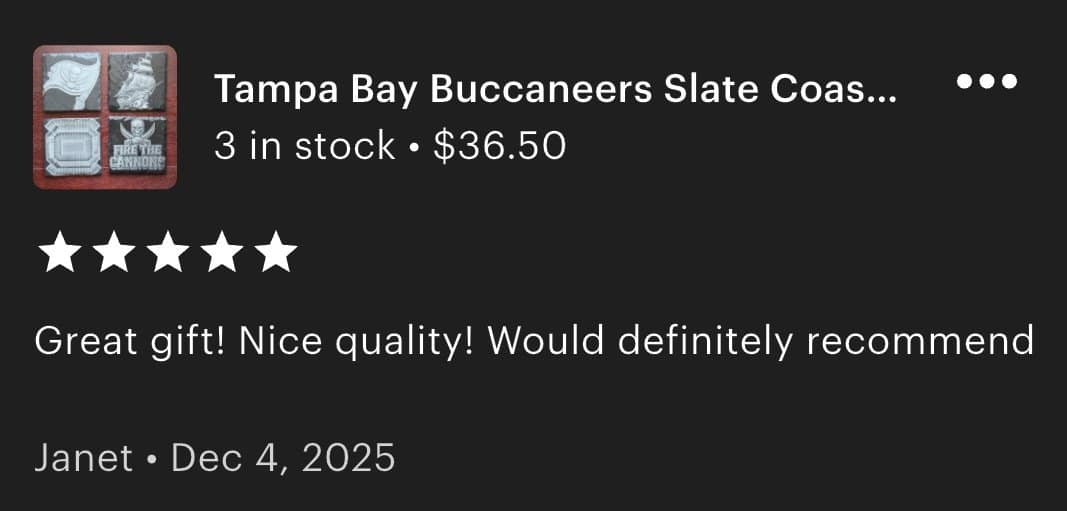Click the first rating star
Image resolution: width=1067 pixels, height=511 pixels.
(x=57, y=253)
